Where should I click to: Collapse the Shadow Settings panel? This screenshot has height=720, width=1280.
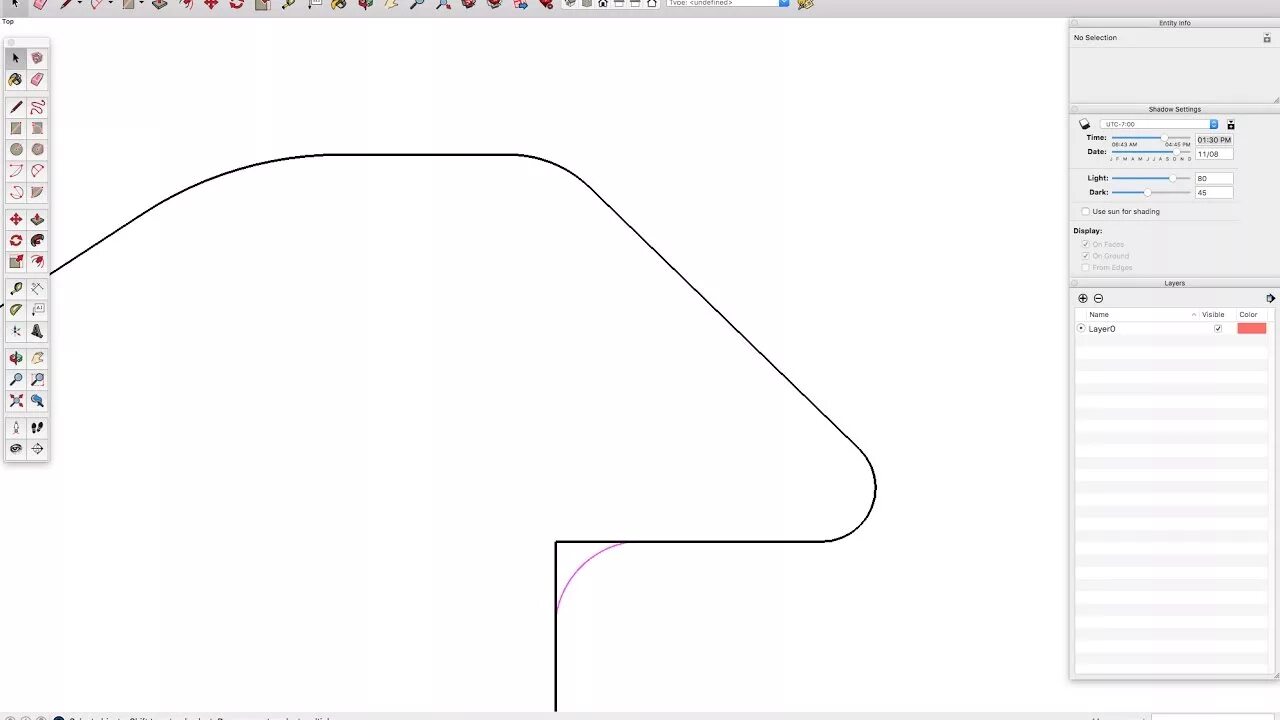point(1075,109)
